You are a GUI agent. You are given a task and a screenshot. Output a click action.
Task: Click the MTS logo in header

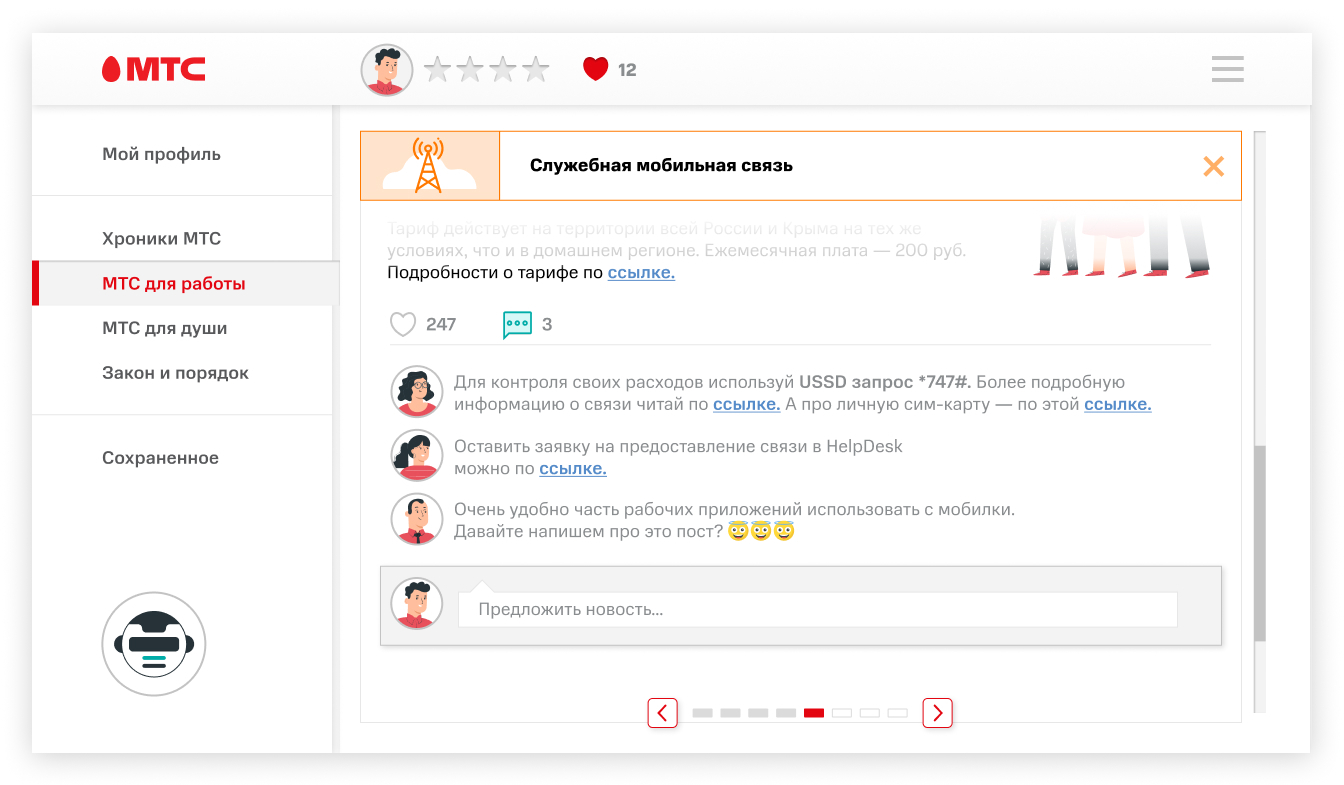(153, 69)
